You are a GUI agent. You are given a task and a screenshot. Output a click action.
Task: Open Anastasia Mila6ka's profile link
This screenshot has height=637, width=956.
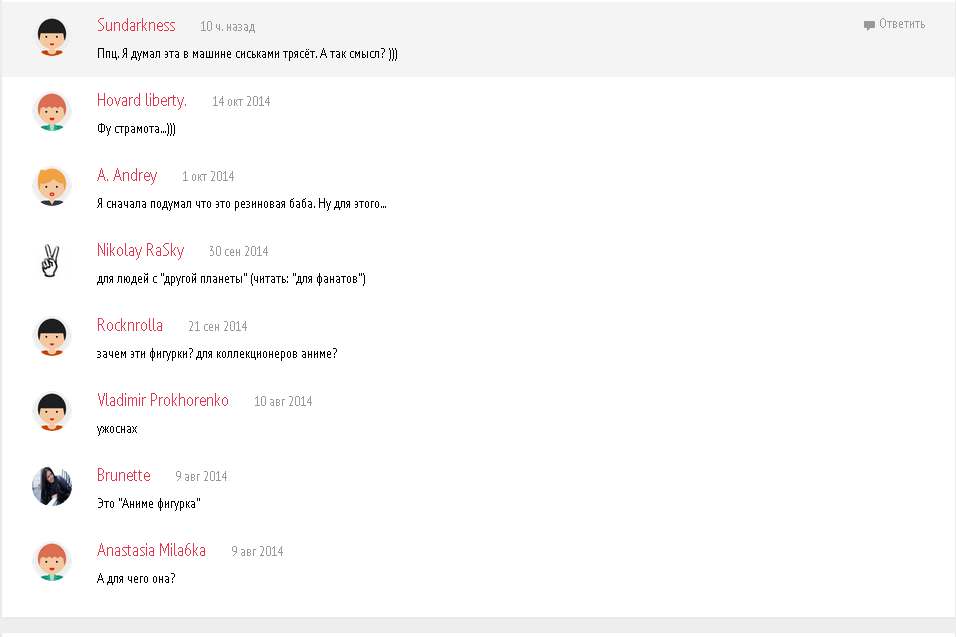[151, 550]
